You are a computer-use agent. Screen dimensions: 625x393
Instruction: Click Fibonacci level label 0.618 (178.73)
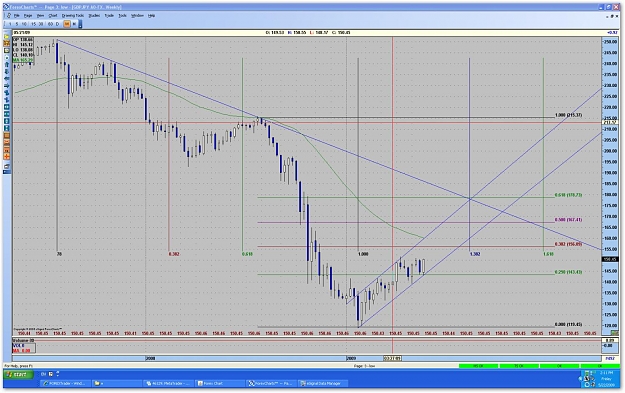568,195
